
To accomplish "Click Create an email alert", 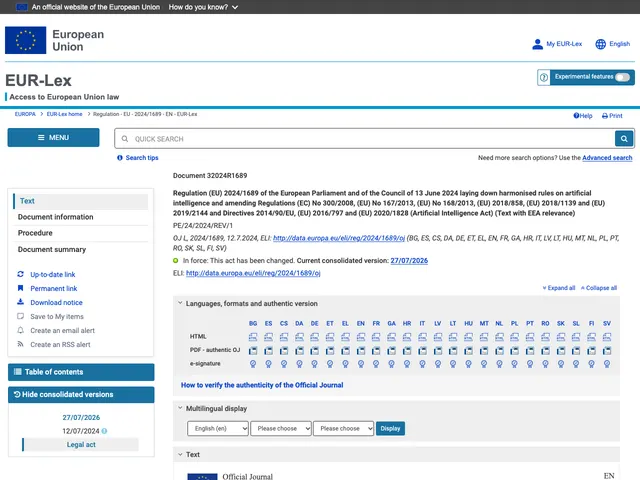I will [x=62, y=331].
